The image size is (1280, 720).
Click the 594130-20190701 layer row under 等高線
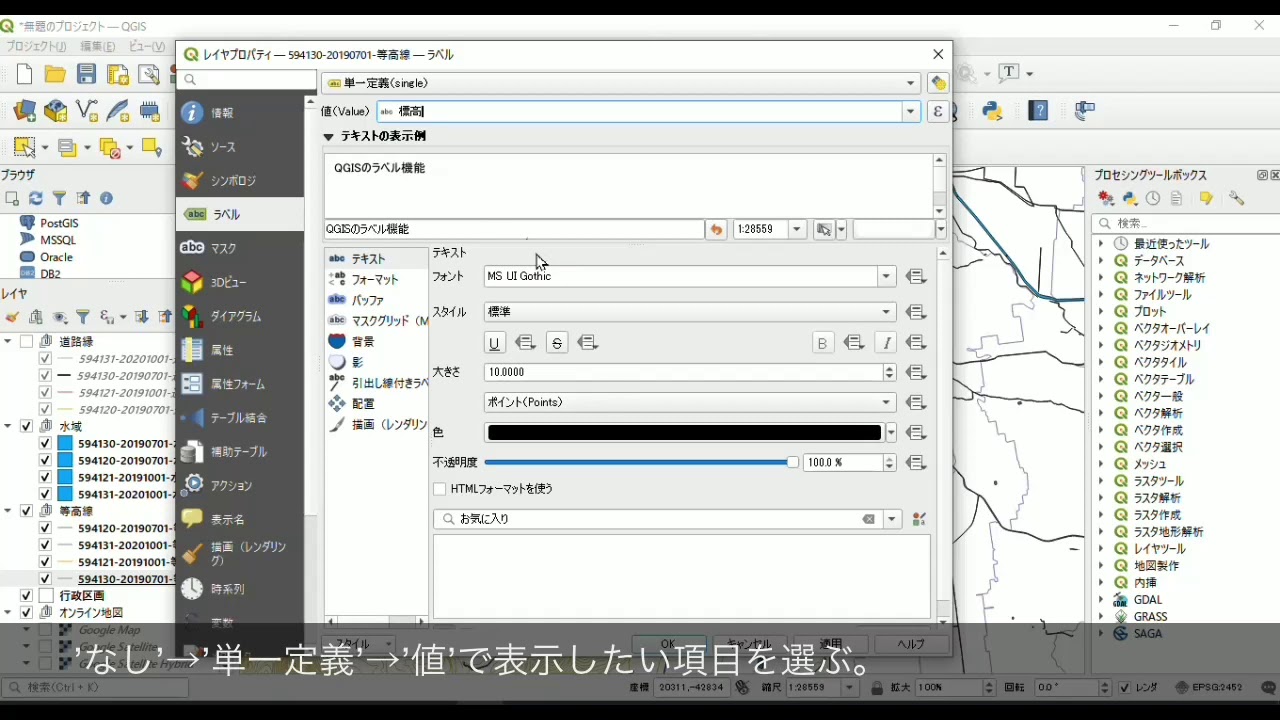click(127, 579)
